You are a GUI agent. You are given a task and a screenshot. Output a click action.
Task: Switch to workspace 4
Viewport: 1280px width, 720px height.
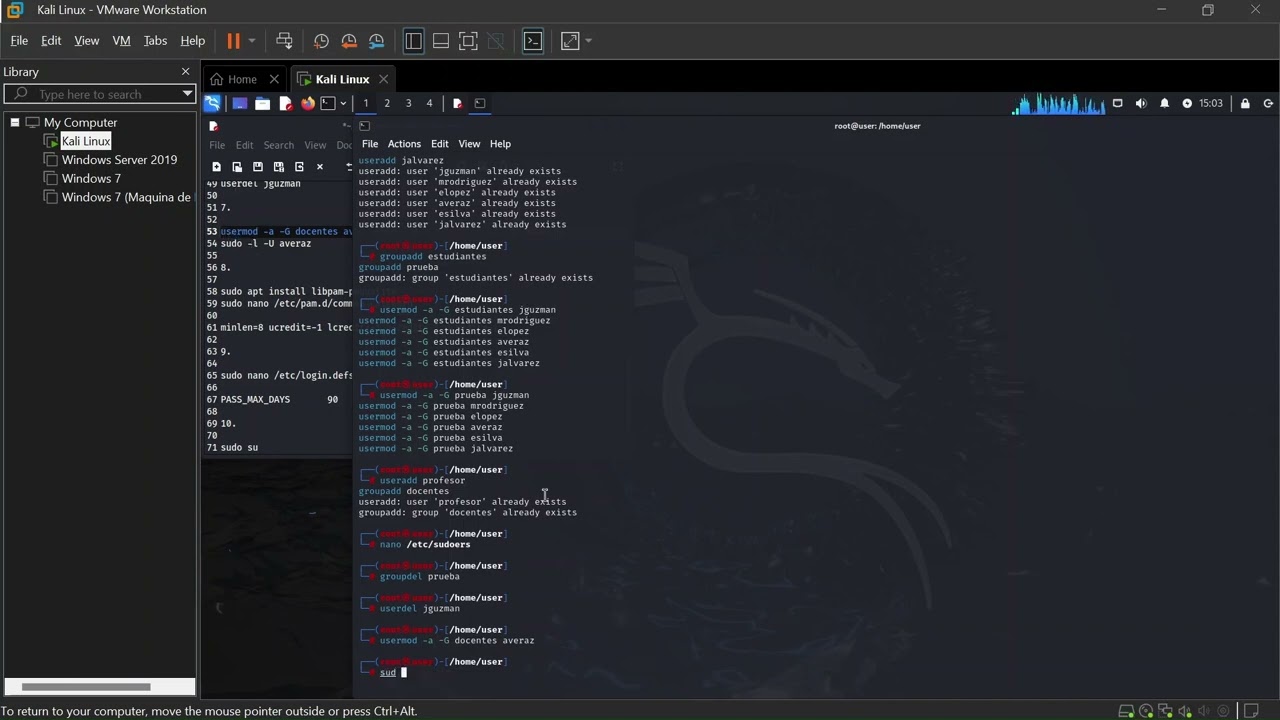[x=429, y=103]
